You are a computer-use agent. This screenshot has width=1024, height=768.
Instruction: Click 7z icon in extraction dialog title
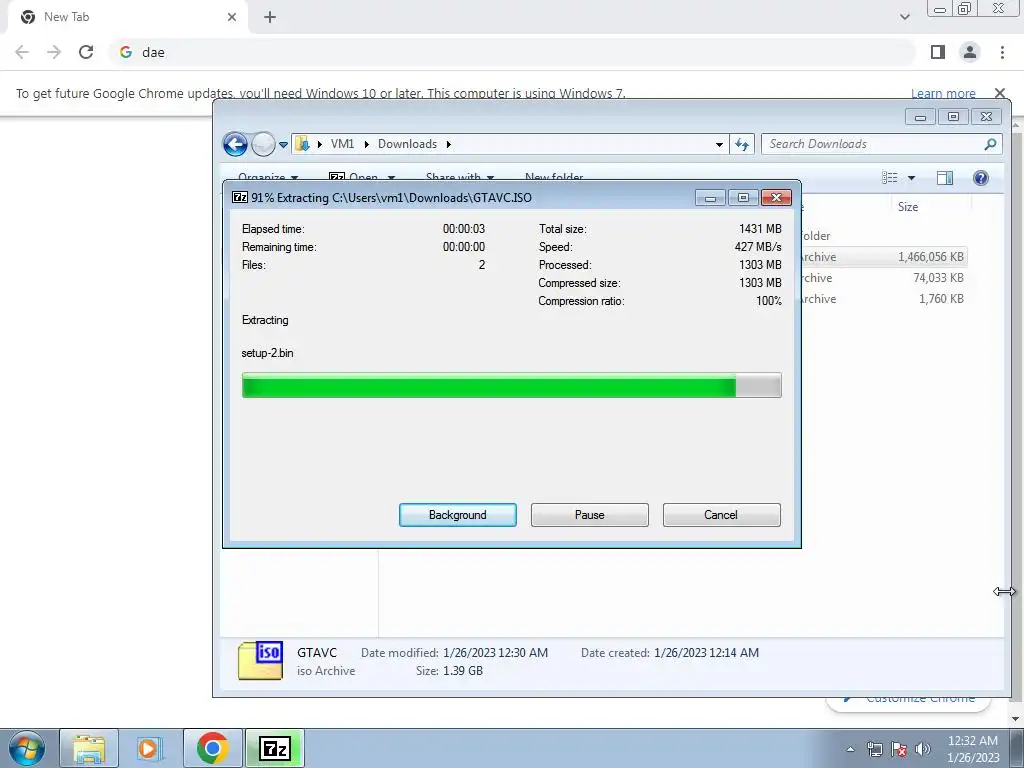click(240, 197)
